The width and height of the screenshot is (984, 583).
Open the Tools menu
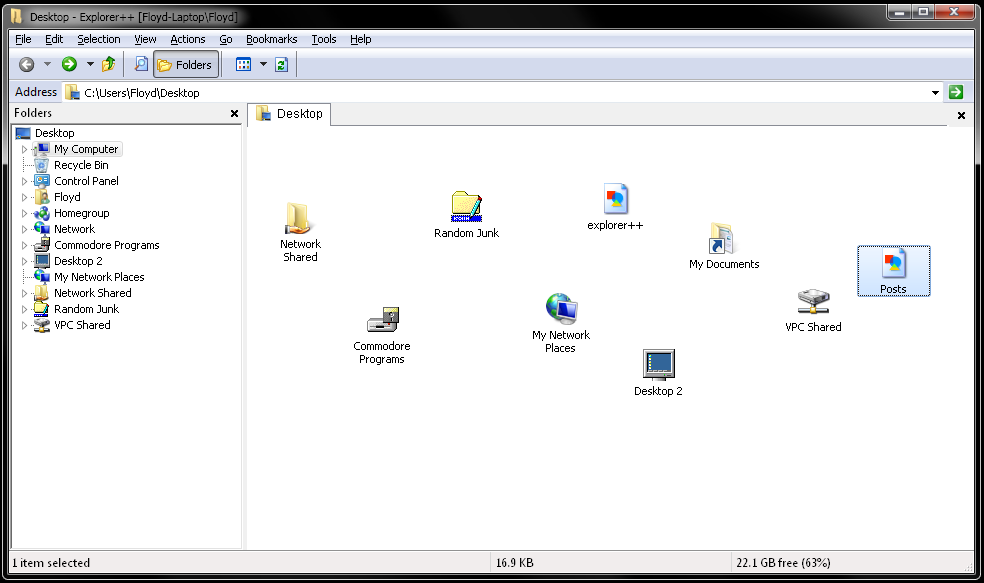click(324, 39)
